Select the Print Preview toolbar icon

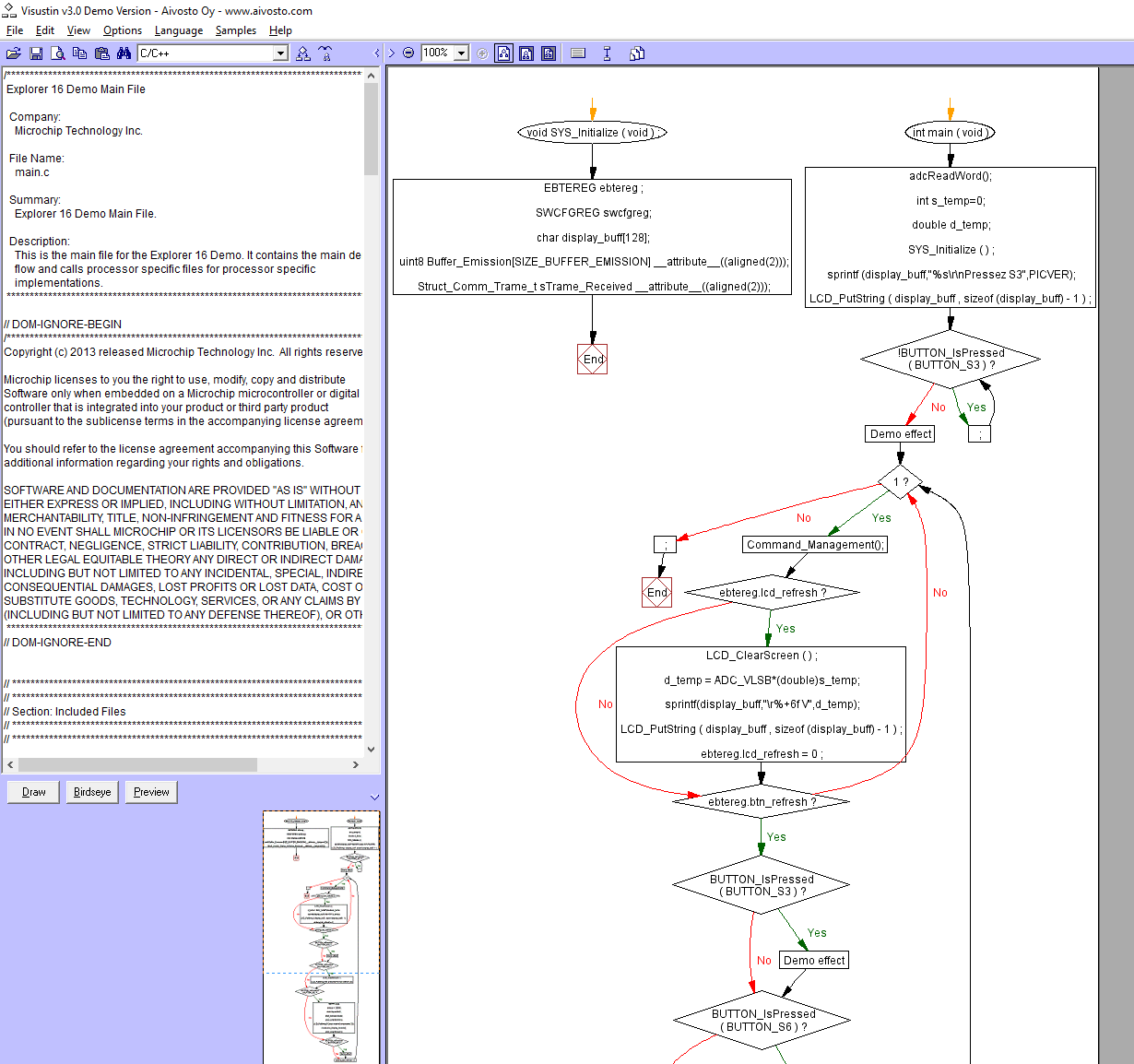tap(57, 53)
